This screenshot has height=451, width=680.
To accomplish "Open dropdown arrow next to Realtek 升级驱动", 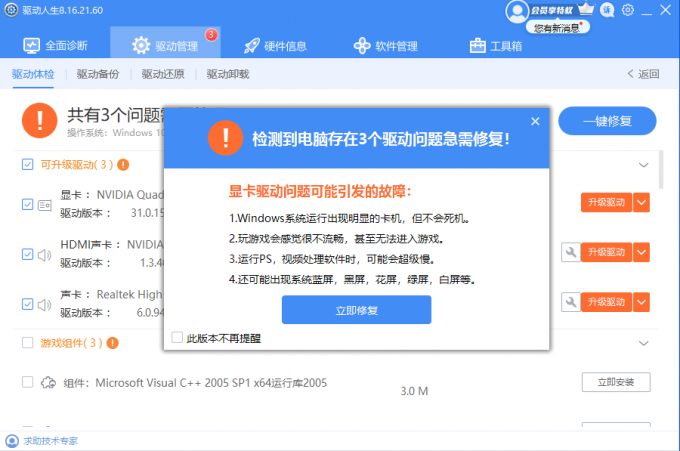I will pos(641,302).
